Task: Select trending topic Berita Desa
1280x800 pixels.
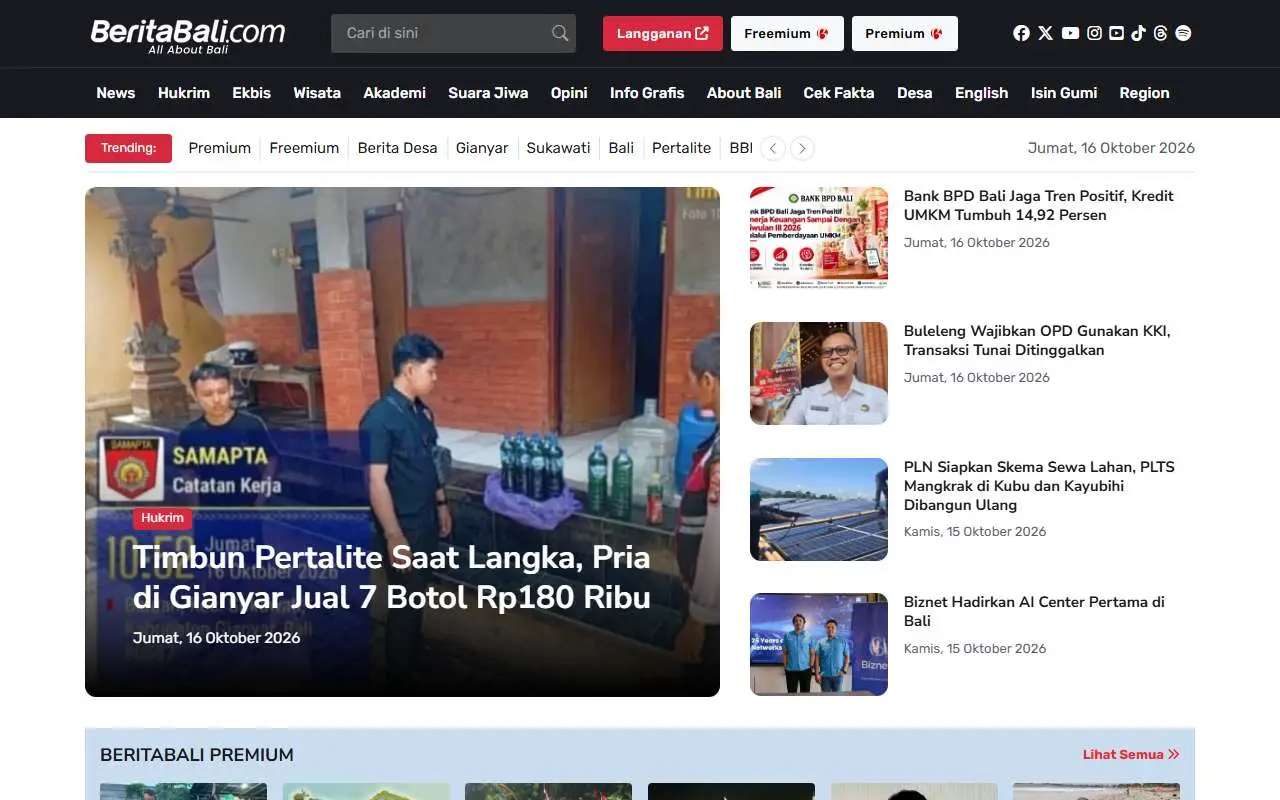Action: click(x=398, y=148)
